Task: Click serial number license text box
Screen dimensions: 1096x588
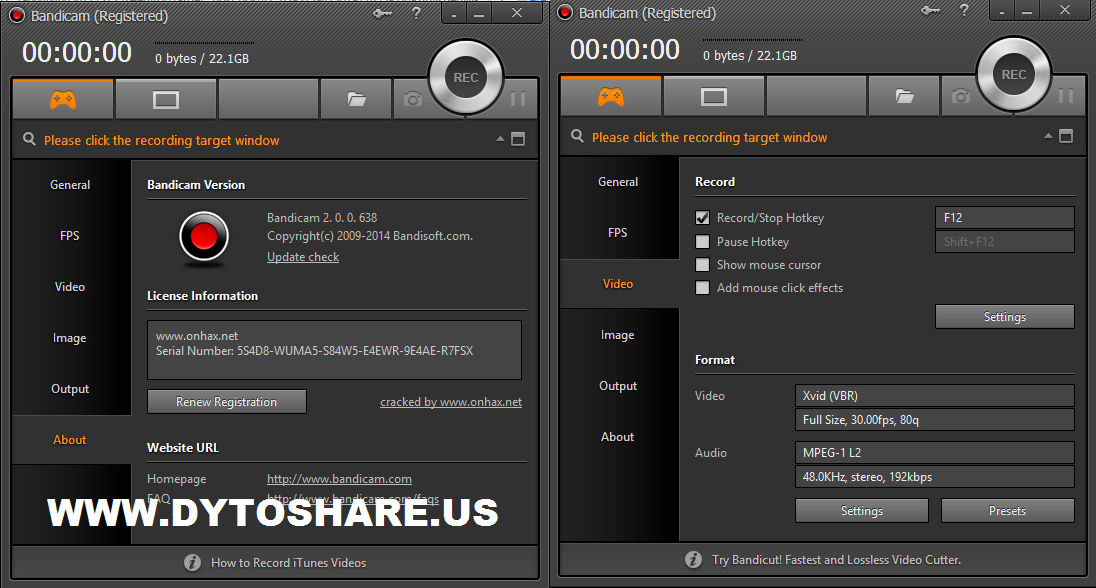Action: tap(334, 350)
